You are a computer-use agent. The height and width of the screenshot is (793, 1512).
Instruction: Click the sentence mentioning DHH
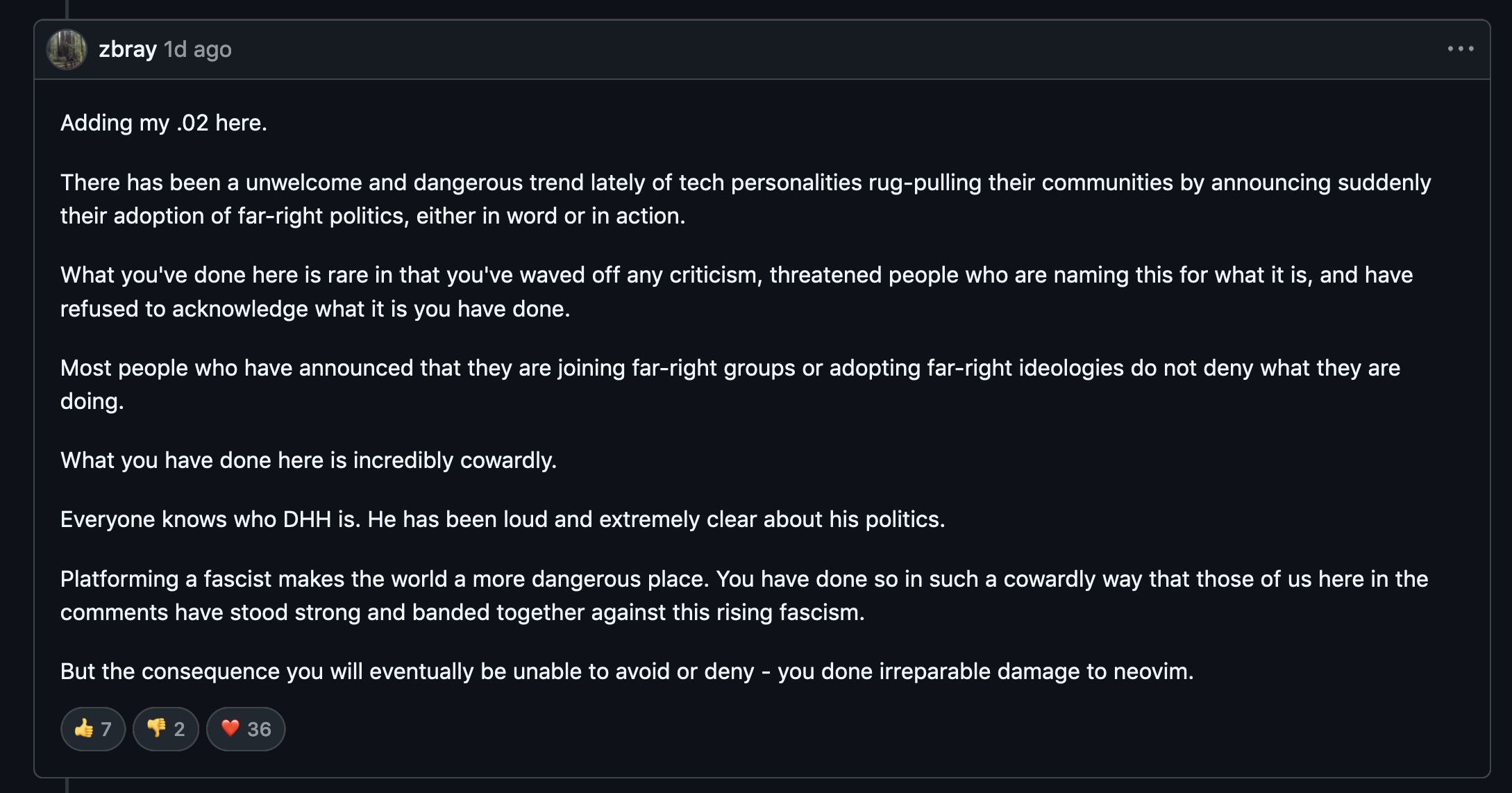click(503, 519)
